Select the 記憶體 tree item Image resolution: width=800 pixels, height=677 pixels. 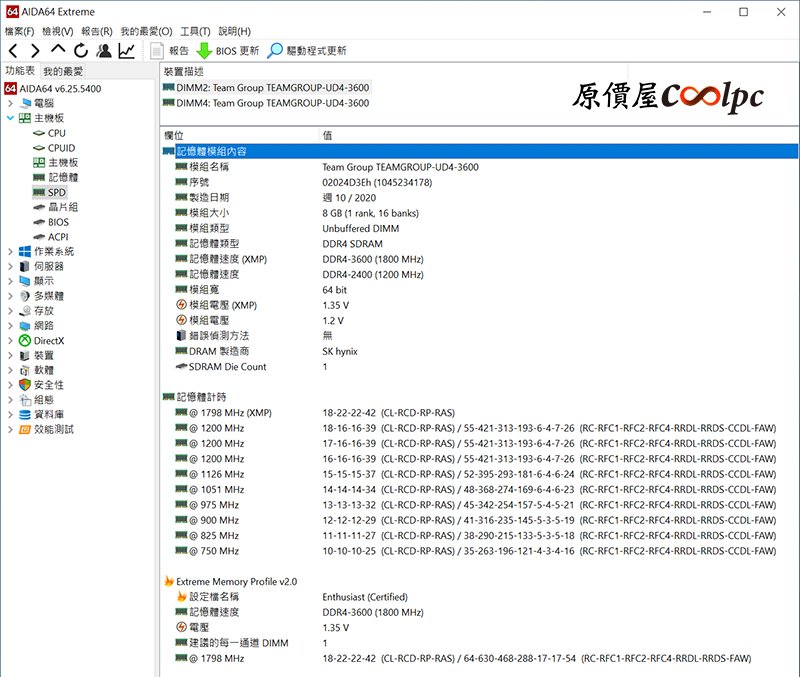click(55, 177)
